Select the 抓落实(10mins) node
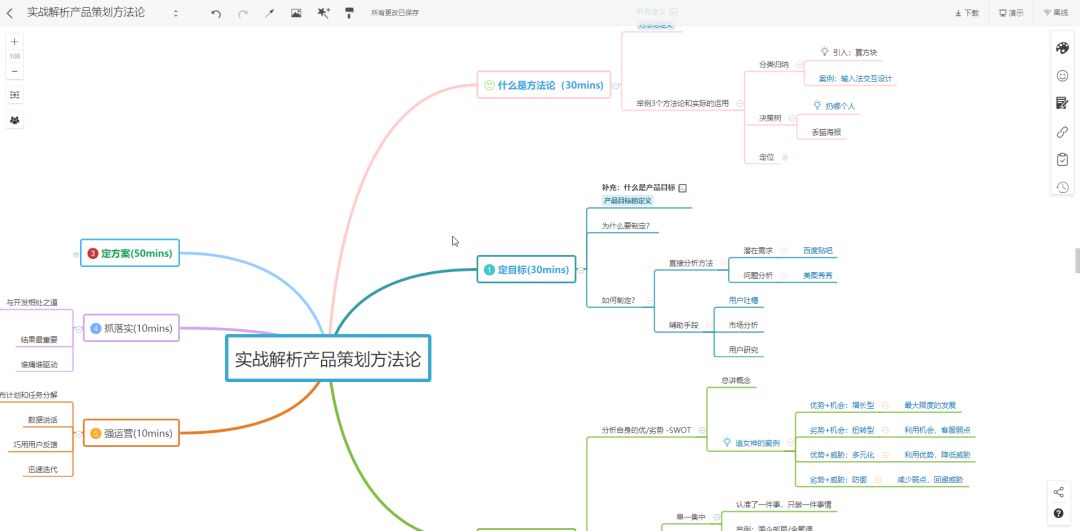Viewport: 1080px width, 531px height. [x=131, y=328]
